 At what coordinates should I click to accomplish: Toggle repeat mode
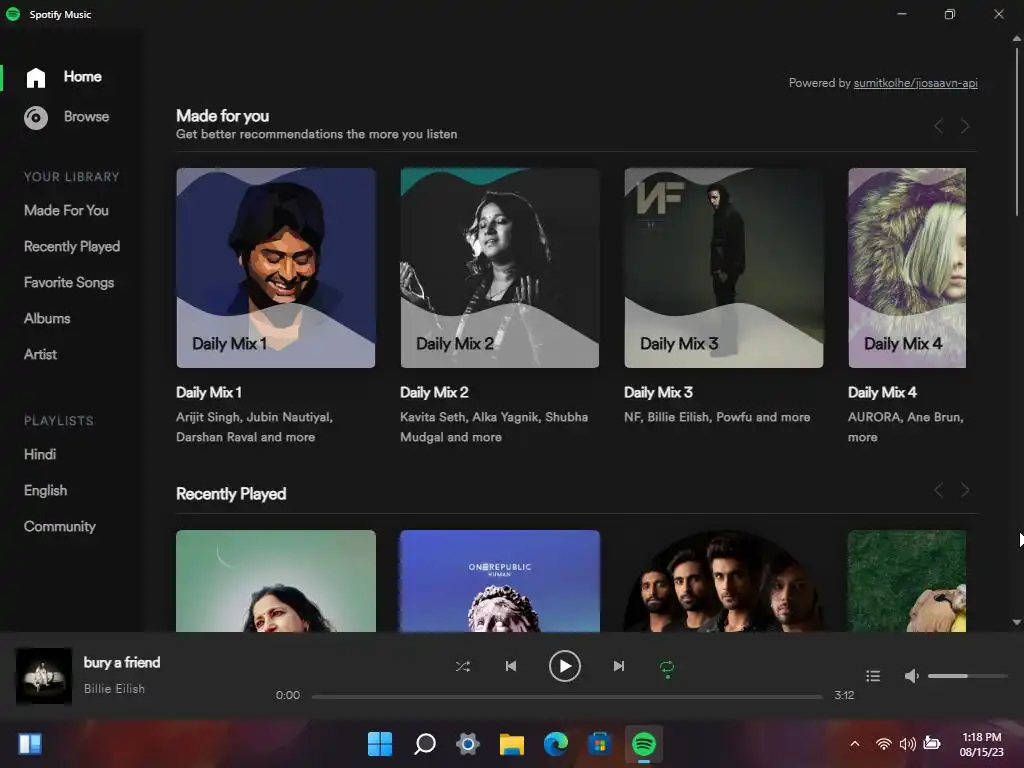coord(667,668)
